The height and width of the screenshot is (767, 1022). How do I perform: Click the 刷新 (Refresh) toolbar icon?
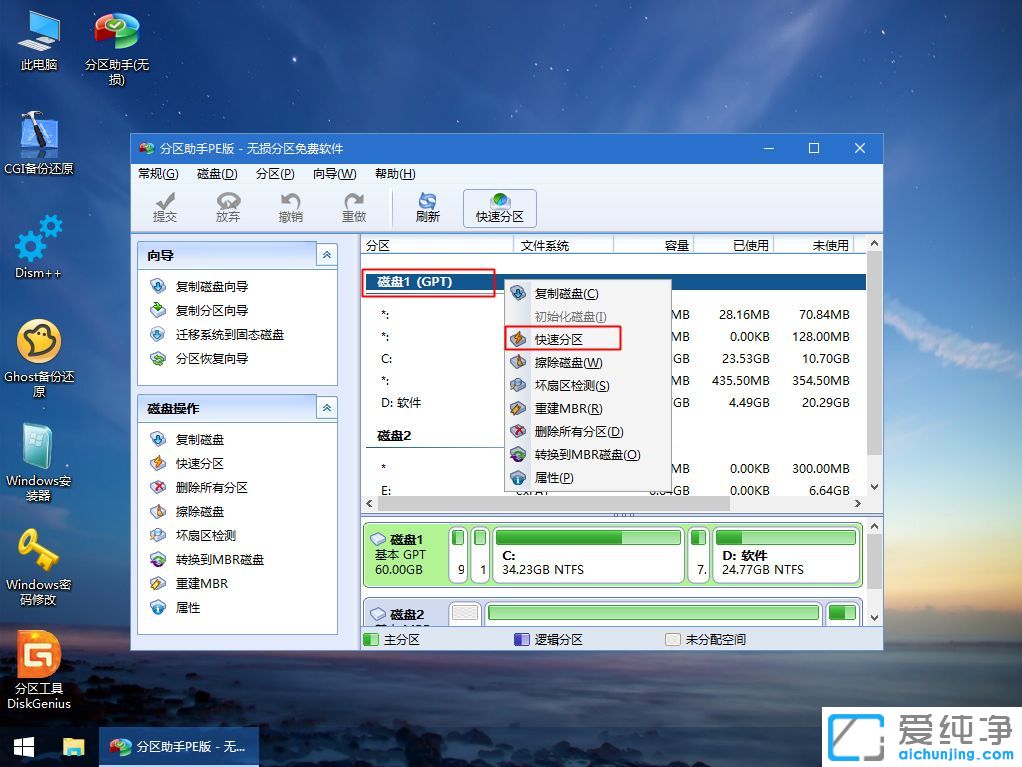point(427,207)
